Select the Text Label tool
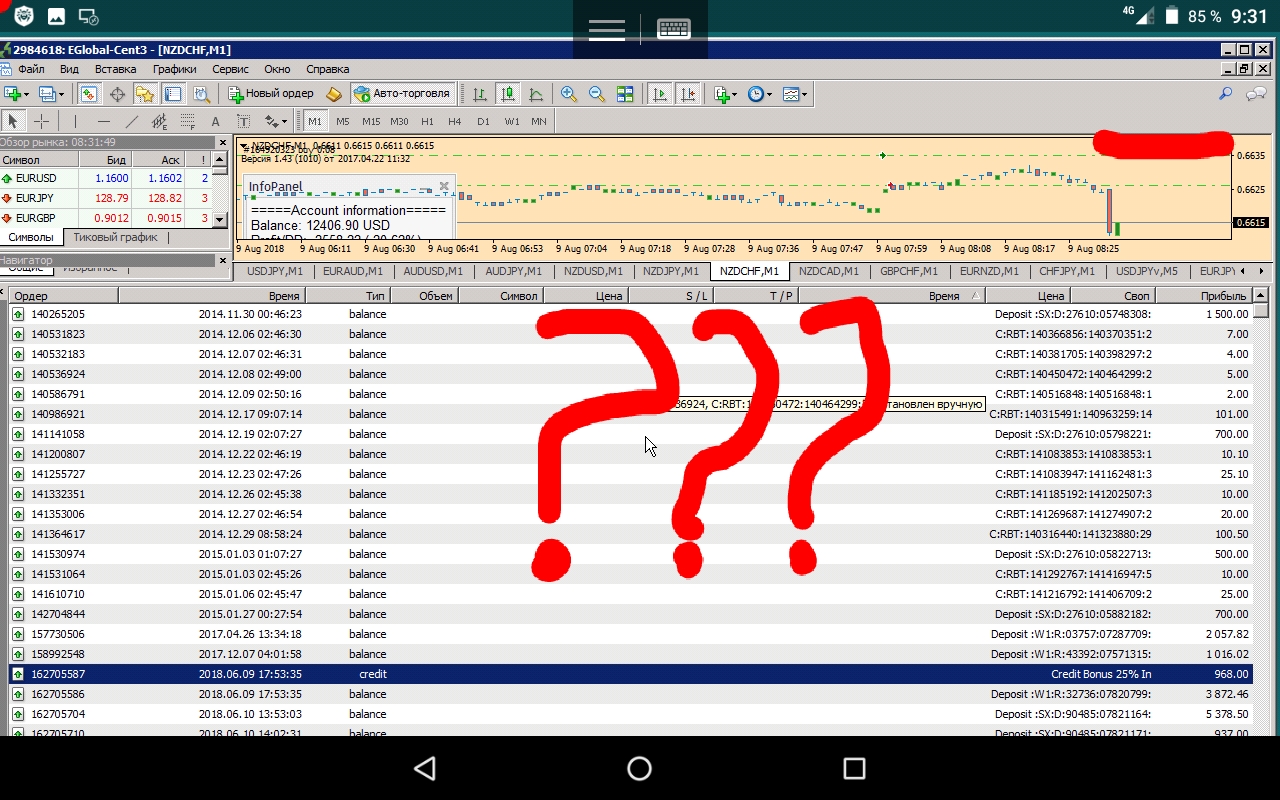 coord(243,121)
